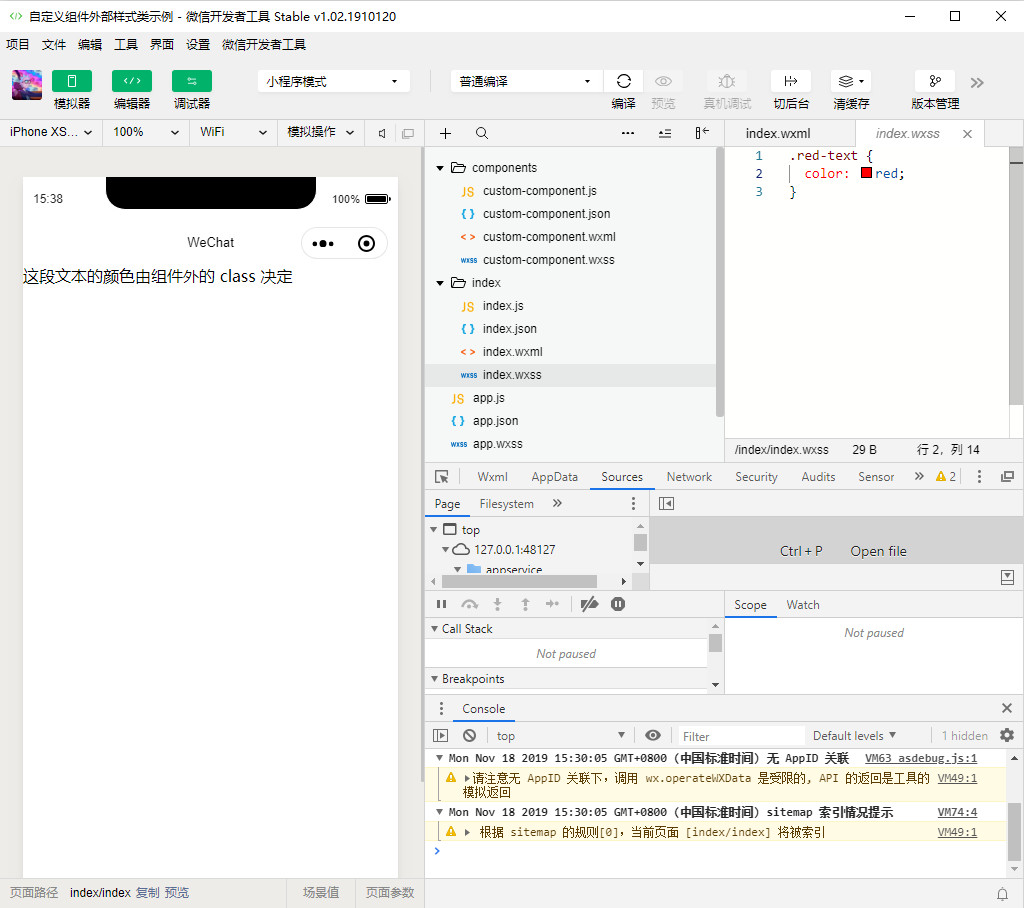
Task: Click the 编译 compile refresh icon
Action: (x=624, y=81)
